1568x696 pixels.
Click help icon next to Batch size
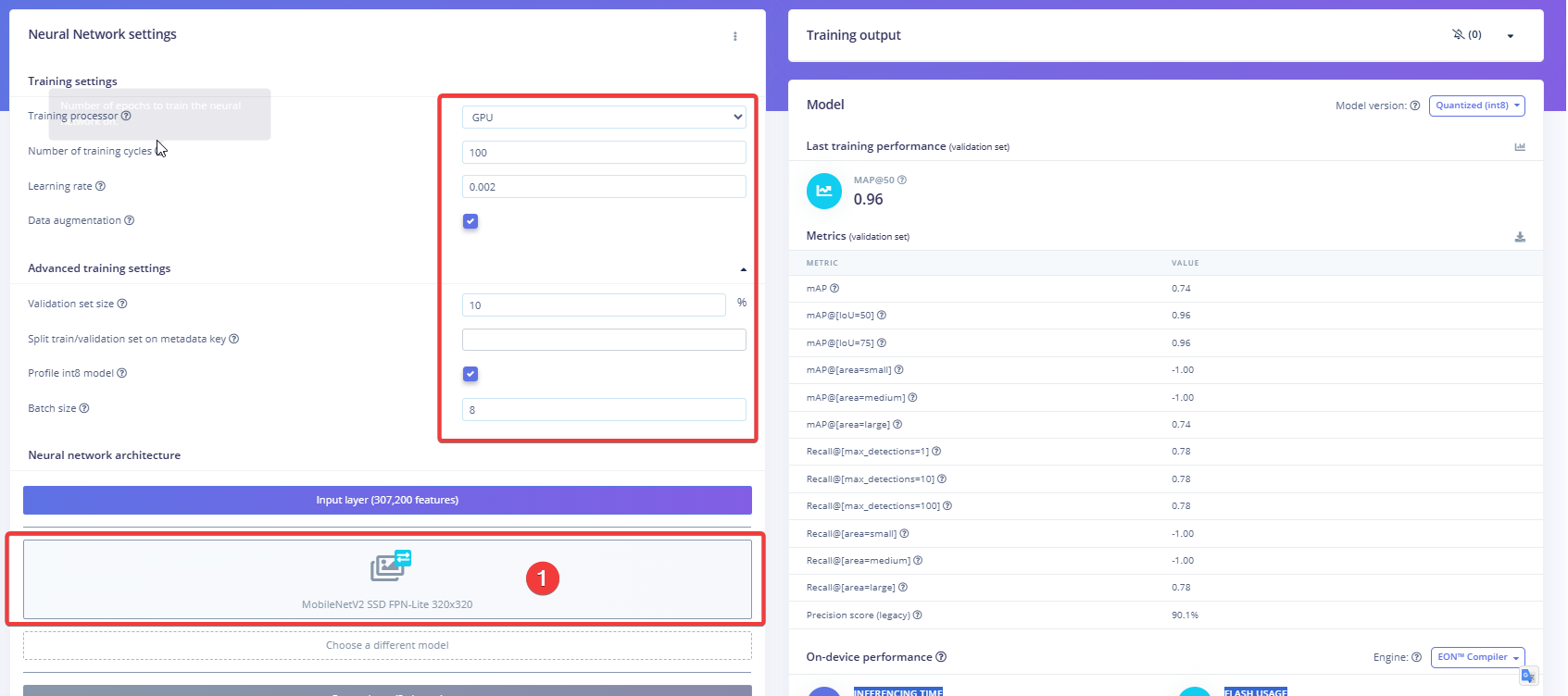(x=84, y=408)
